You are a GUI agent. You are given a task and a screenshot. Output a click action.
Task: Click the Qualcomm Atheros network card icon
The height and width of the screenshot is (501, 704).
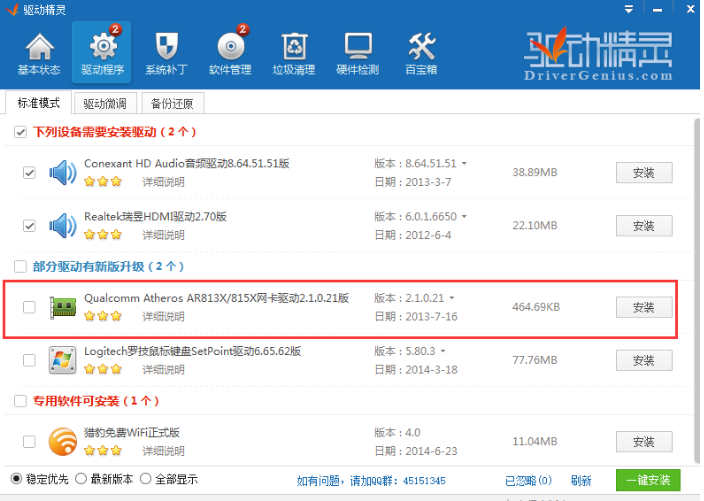62,308
